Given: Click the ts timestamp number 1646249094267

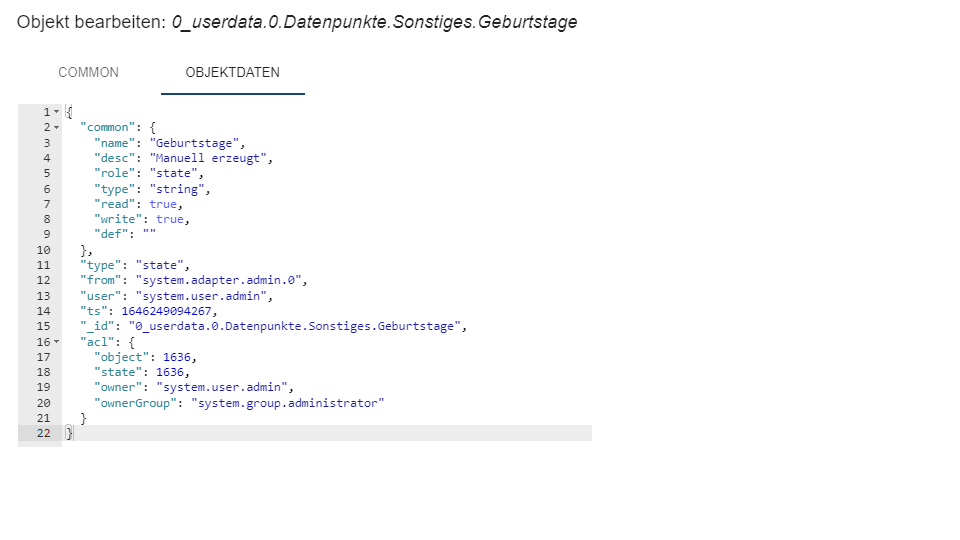Looking at the screenshot, I should coord(167,311).
